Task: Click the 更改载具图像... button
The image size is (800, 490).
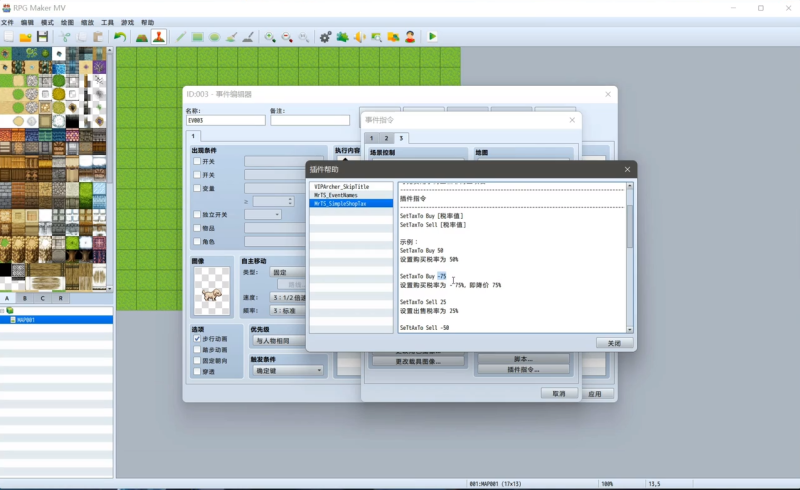Action: (x=418, y=361)
